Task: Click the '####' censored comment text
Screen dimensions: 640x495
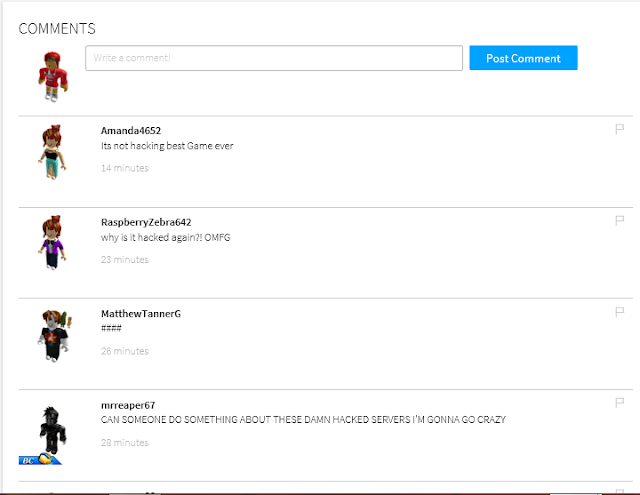Action: 111,328
